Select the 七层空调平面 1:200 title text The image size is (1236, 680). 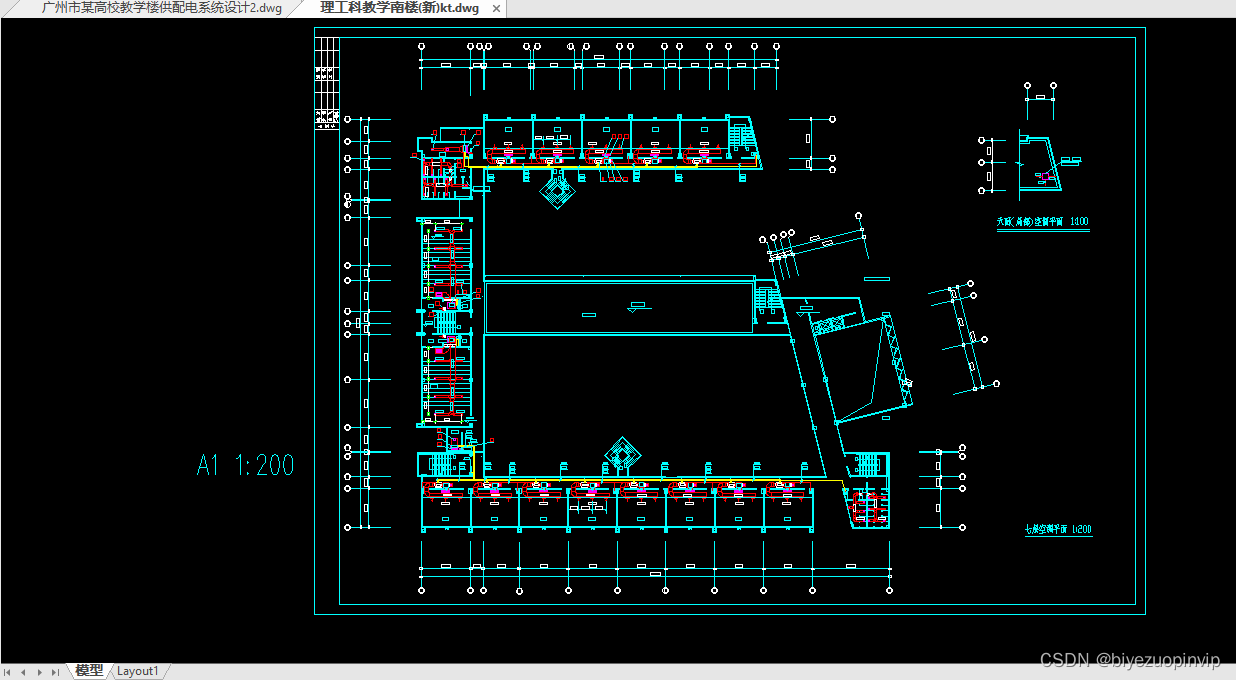pyautogui.click(x=1058, y=530)
